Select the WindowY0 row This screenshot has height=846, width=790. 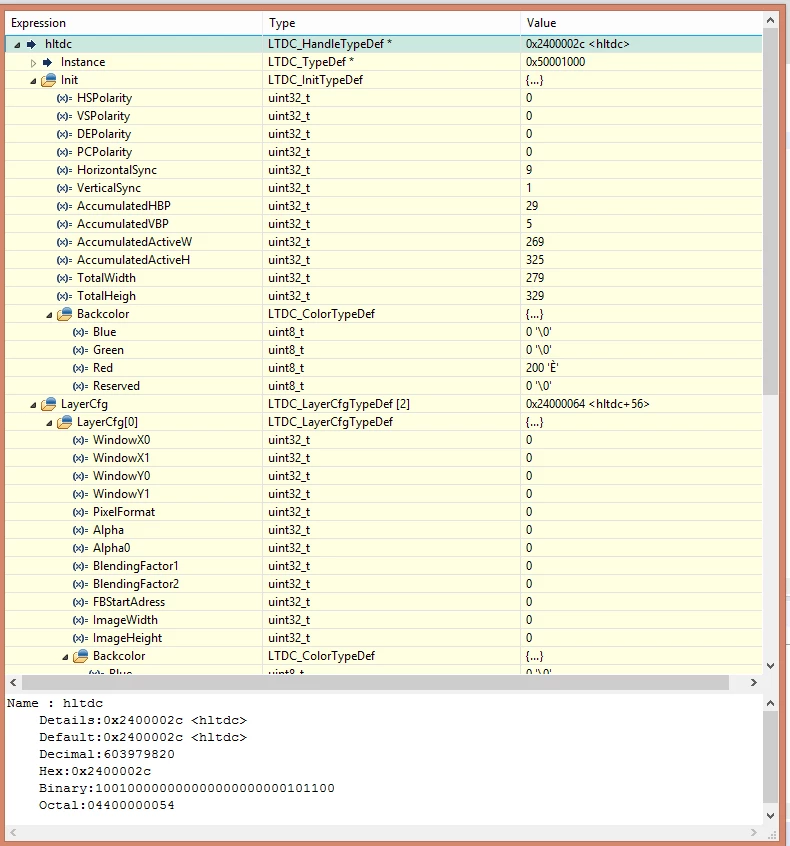[x=384, y=476]
